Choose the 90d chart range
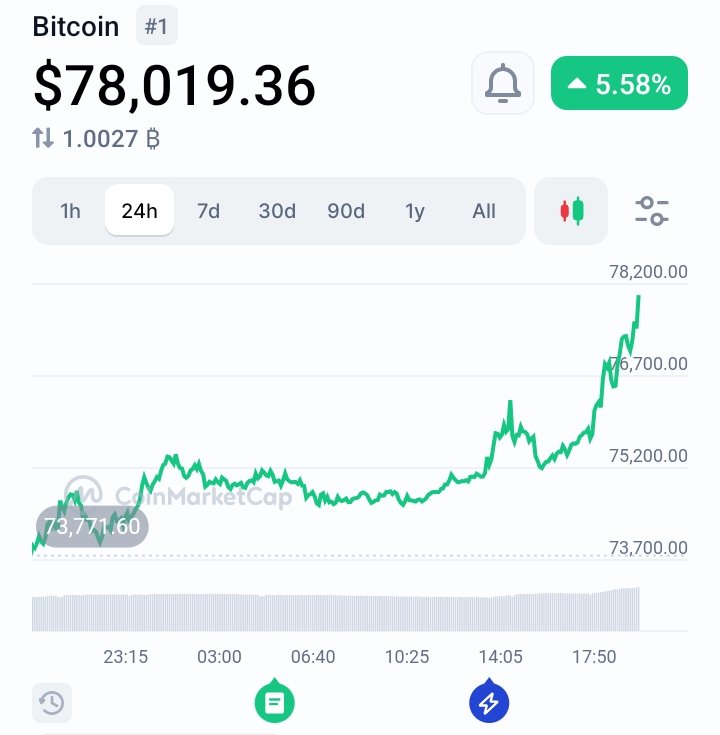Screen dimensions: 720x735 pos(346,211)
